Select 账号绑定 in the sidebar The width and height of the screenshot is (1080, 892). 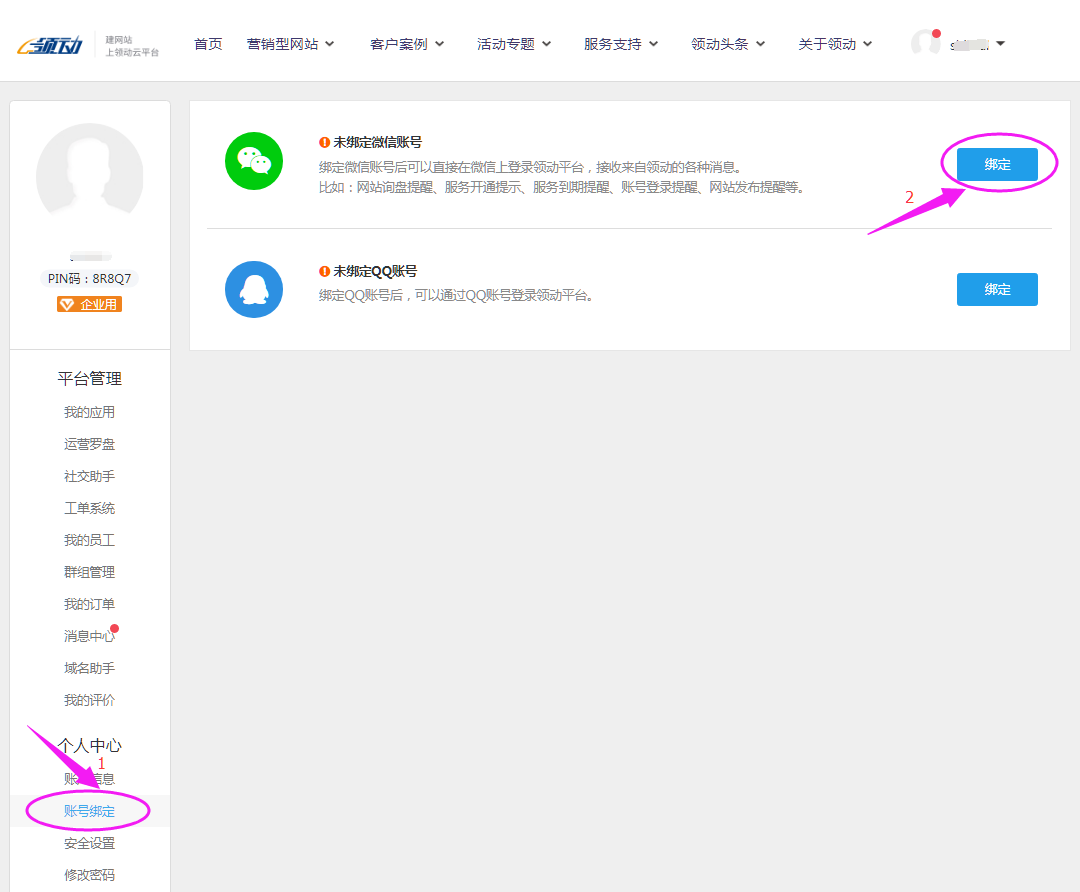pos(89,810)
